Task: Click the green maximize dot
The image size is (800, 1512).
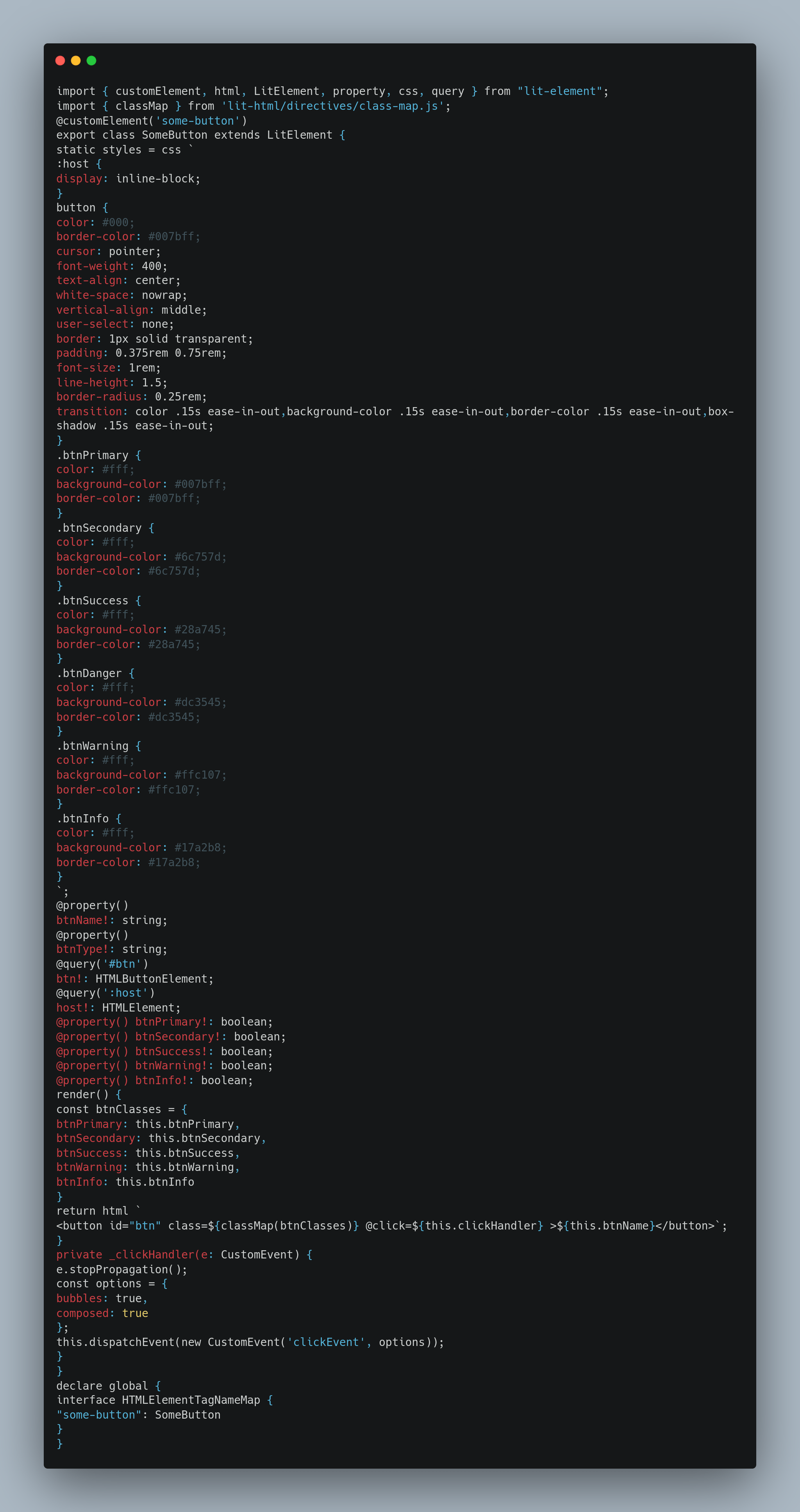Action: point(91,61)
